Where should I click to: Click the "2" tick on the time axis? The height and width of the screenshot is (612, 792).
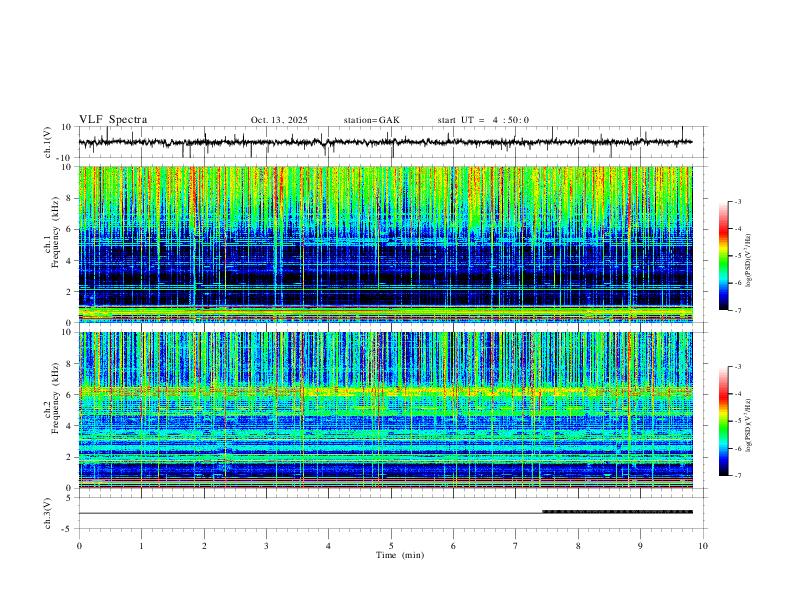tap(204, 546)
